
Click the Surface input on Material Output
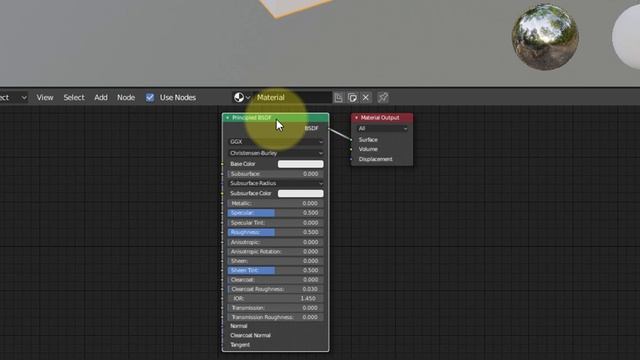point(368,140)
